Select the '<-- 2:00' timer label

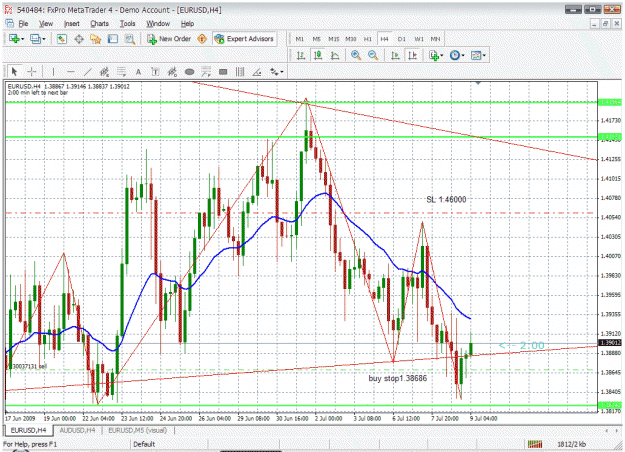(522, 345)
